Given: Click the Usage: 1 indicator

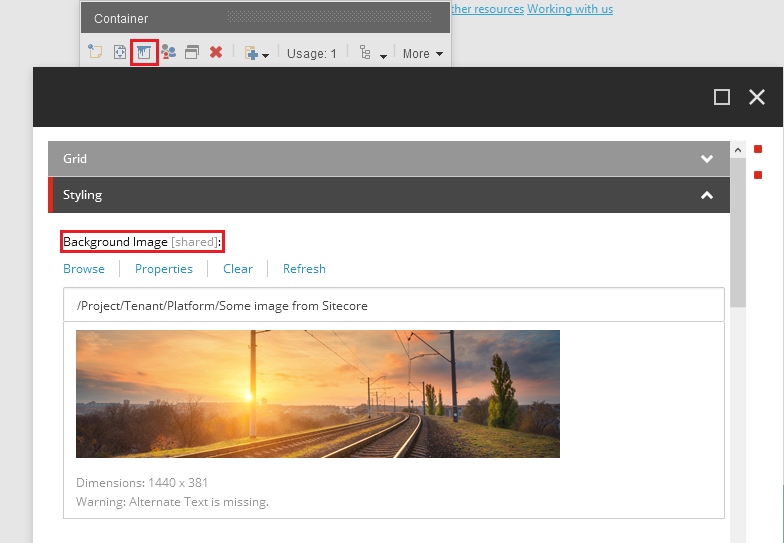Looking at the screenshot, I should click(x=312, y=54).
